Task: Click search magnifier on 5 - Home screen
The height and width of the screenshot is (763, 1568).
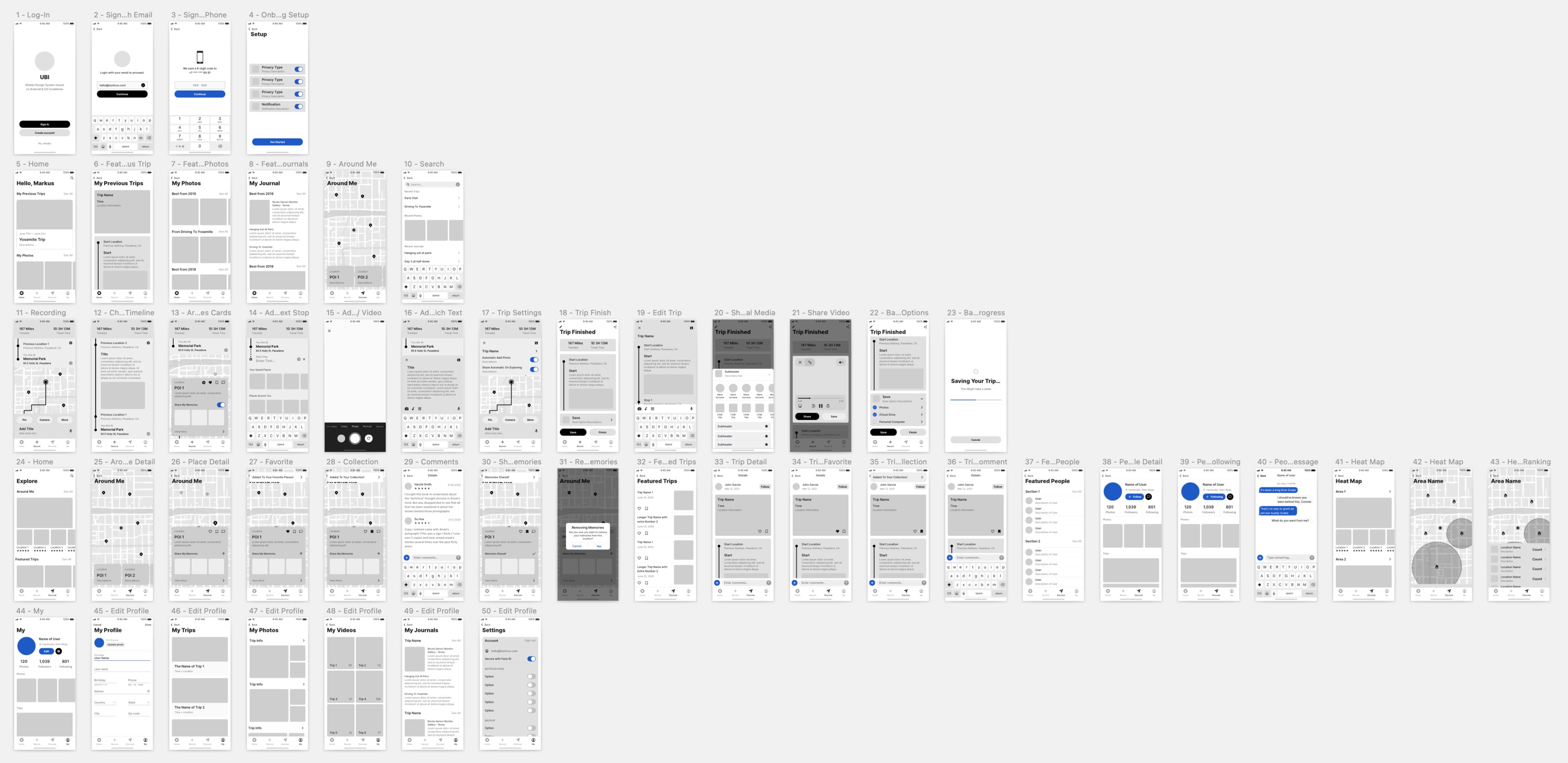Action: 71,178
